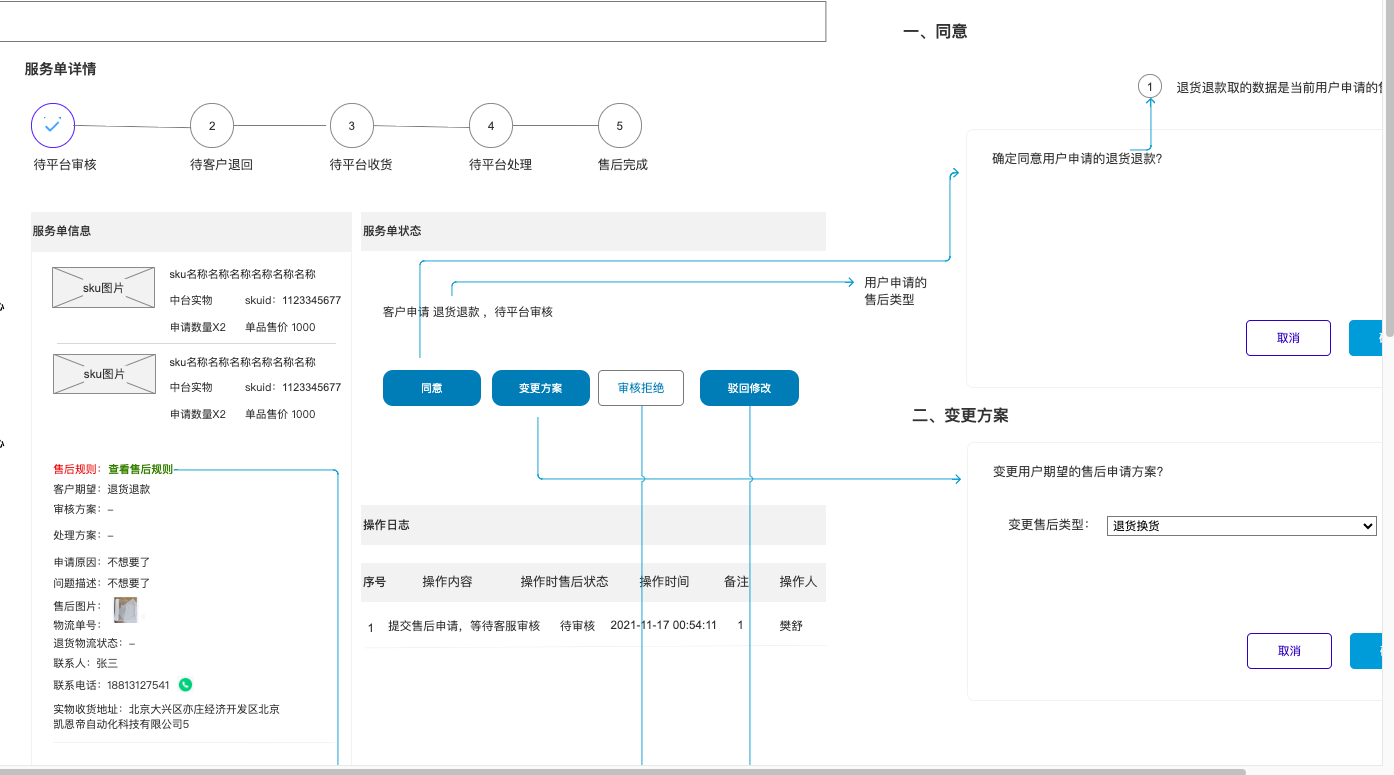The height and width of the screenshot is (775, 1394).
Task: Click the 待审核 status cell
Action: click(577, 626)
